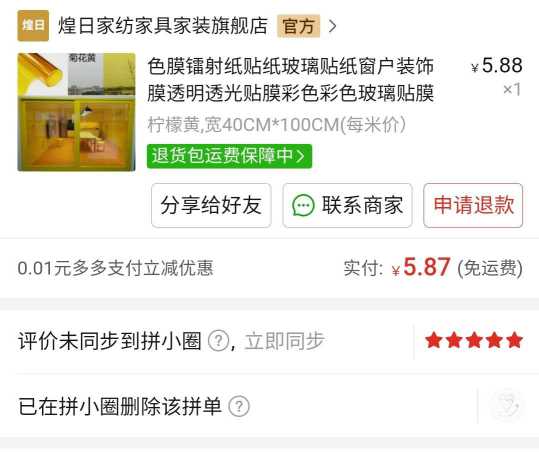Open the 煌日家纺家具家装旗舰店 store page
Viewport: 539px width, 452px height.
[x=163, y=25]
